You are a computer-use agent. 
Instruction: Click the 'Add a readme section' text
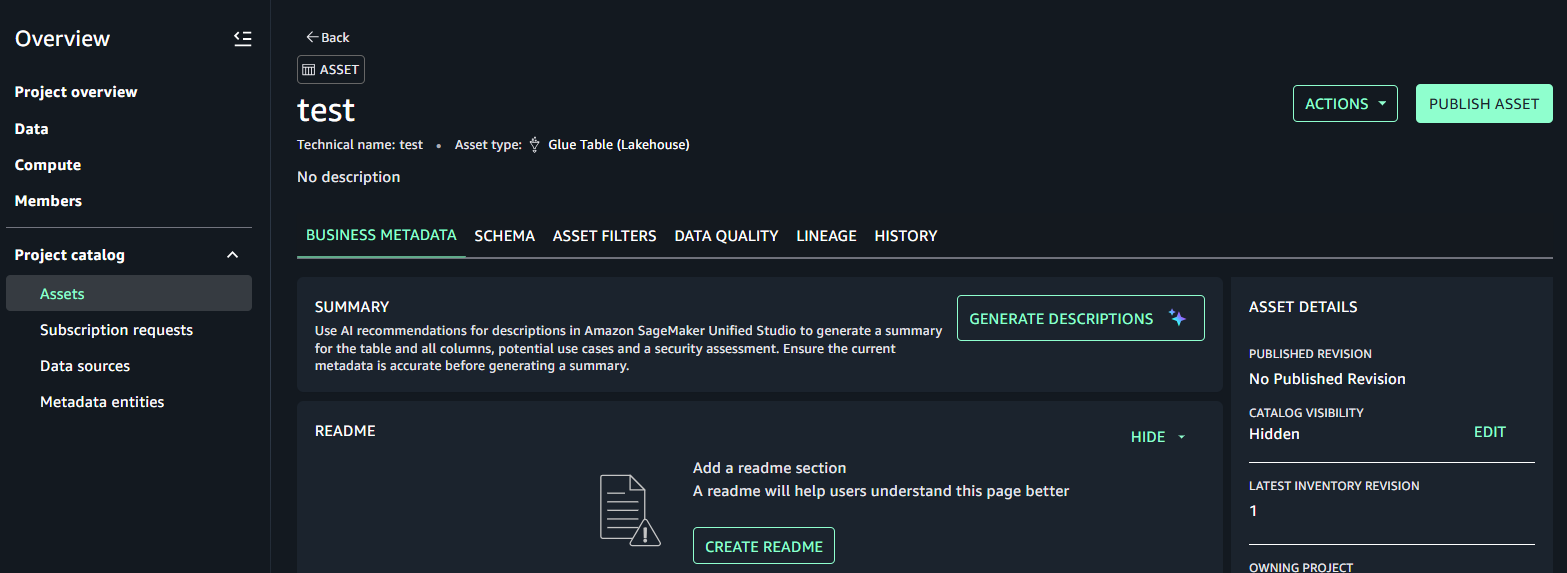[x=769, y=468]
